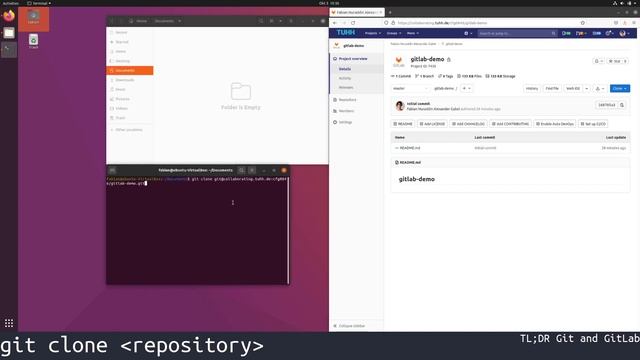640x360 pixels.
Task: Open the add file plus dropdown
Action: point(466,88)
